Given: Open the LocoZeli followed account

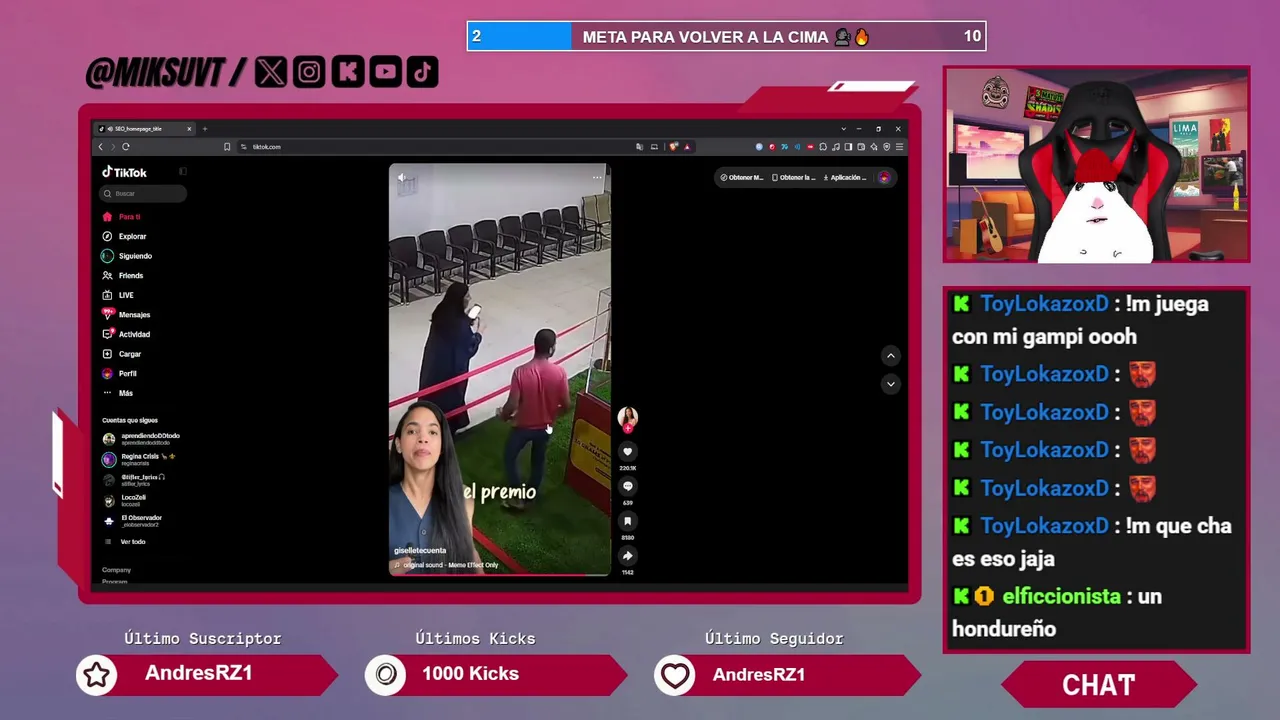Looking at the screenshot, I should pyautogui.click(x=124, y=500).
